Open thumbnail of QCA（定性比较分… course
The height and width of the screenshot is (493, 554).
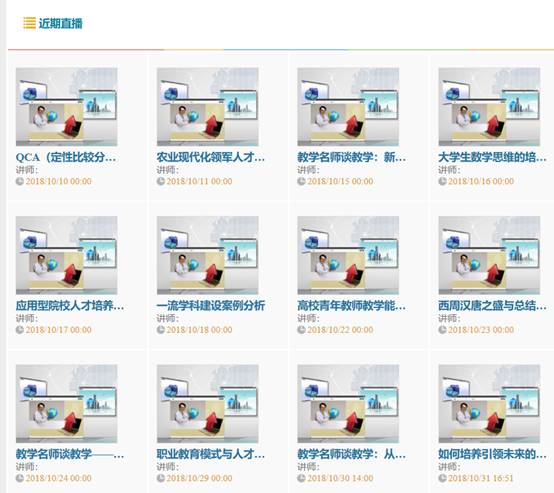click(66, 107)
